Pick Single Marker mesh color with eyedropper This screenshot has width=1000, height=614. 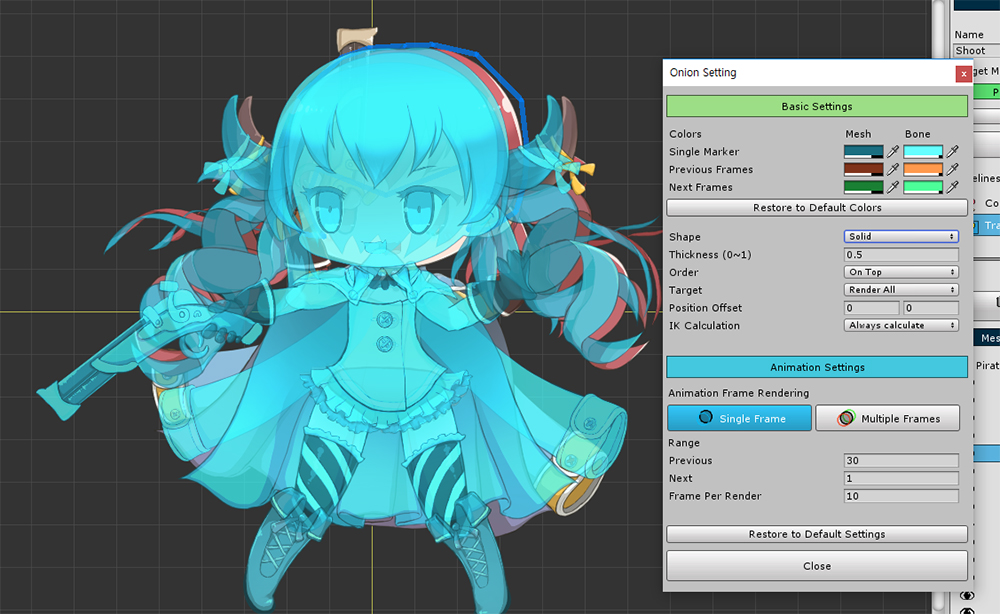tap(893, 151)
